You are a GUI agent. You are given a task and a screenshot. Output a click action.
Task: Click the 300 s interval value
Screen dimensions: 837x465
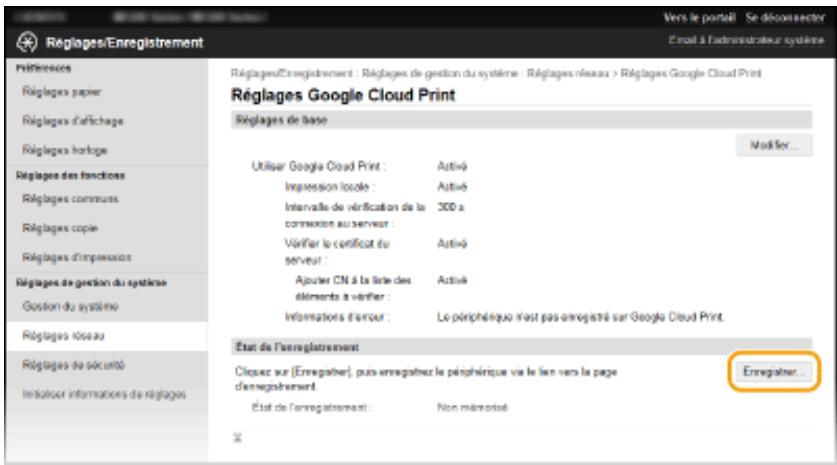451,207
